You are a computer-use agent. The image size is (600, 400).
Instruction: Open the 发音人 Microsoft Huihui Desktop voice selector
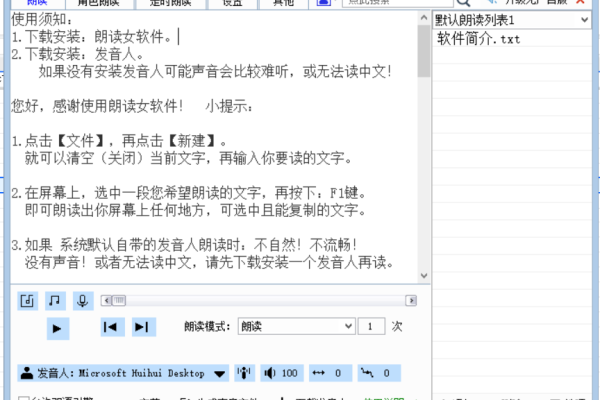click(123, 373)
